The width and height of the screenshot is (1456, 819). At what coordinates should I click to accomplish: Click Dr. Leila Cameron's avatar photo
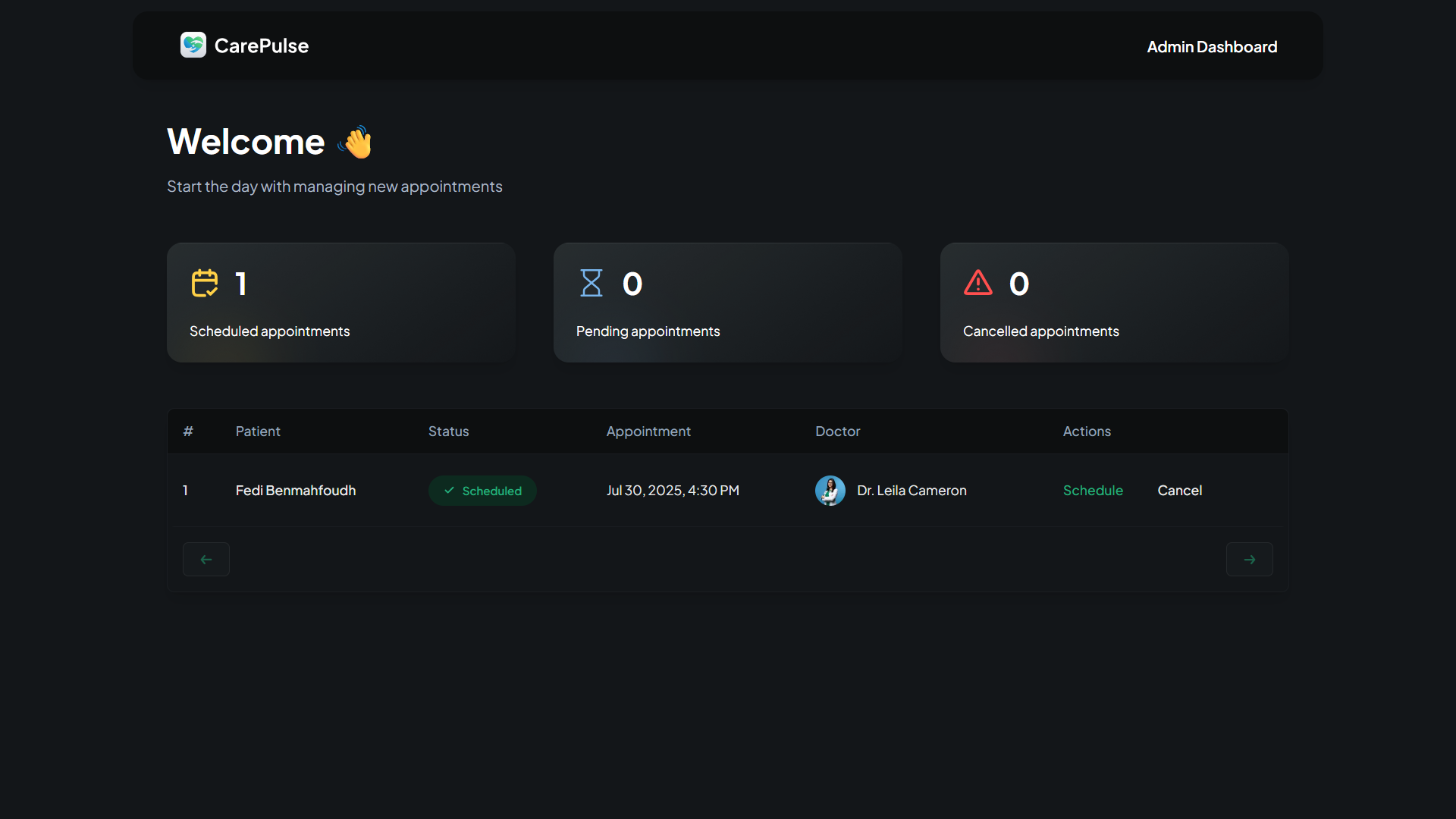click(830, 491)
